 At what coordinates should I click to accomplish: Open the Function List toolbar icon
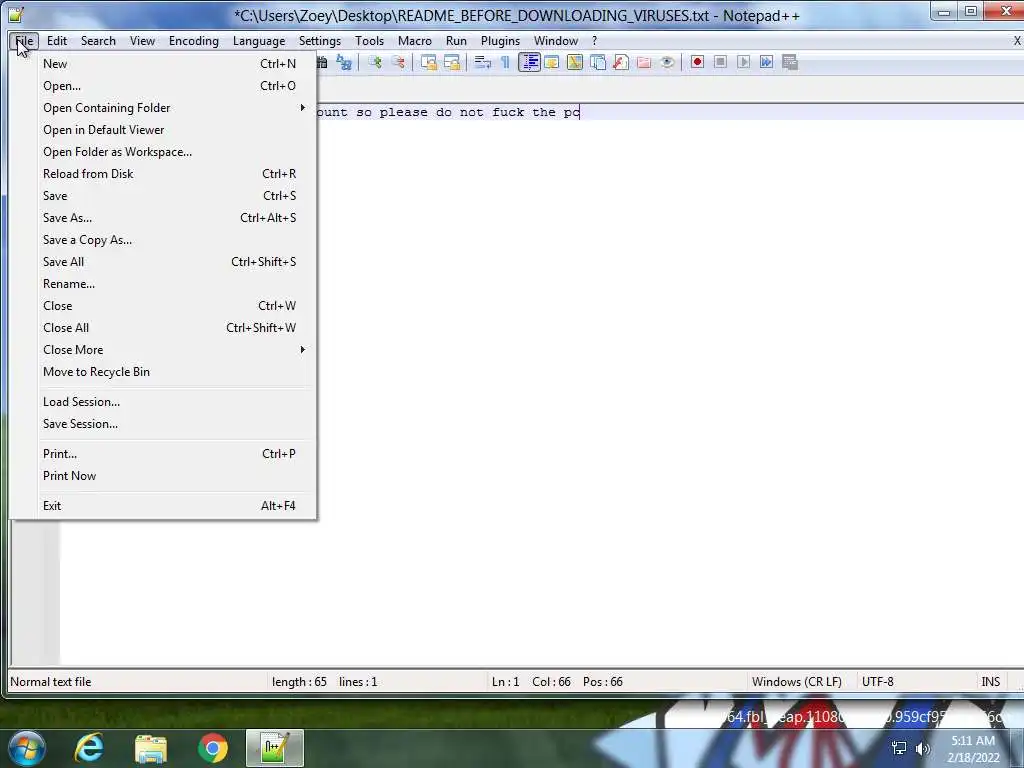point(620,62)
